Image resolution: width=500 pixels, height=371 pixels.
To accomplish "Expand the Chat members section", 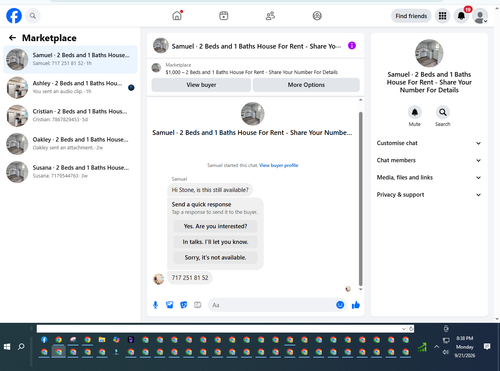I will 429,160.
